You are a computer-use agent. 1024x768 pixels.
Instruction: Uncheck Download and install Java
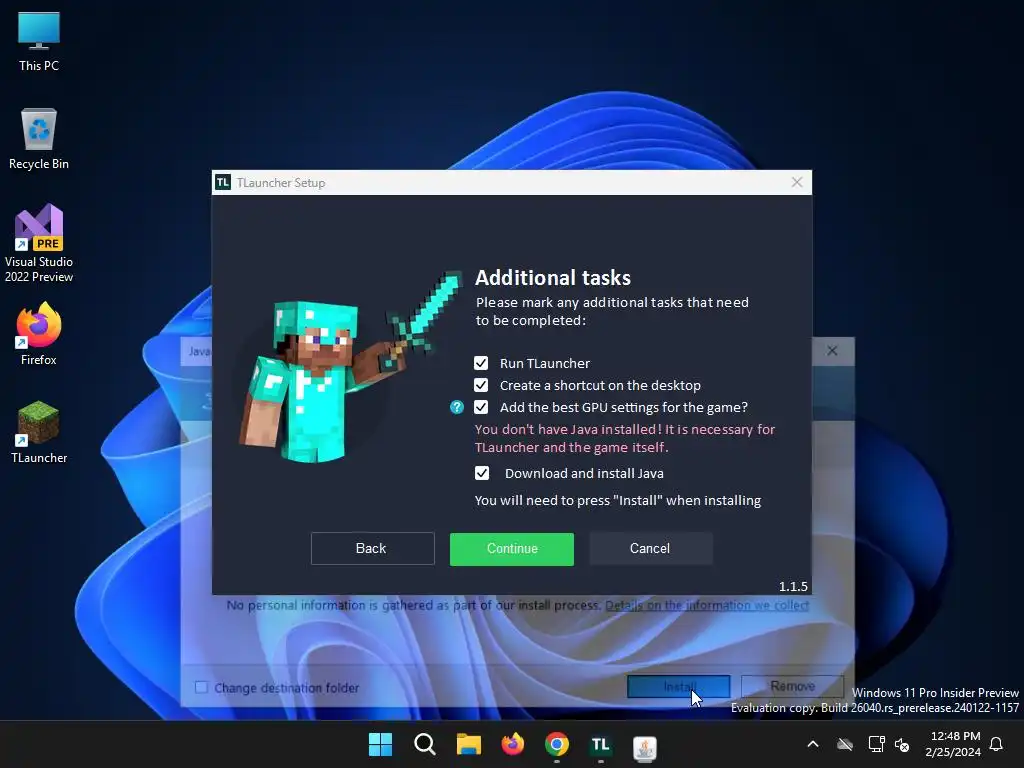[481, 473]
